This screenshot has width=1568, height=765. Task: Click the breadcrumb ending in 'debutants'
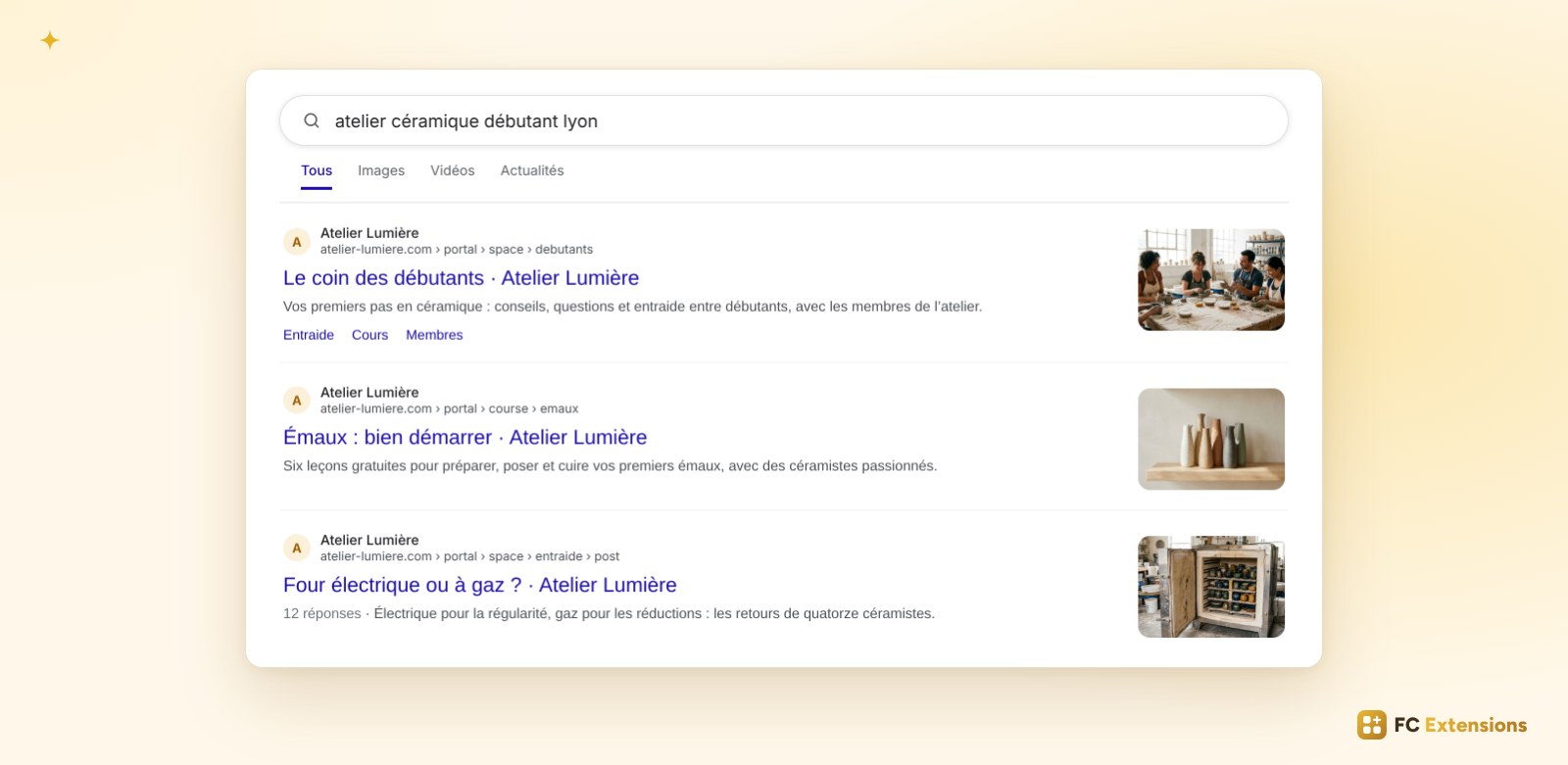pyautogui.click(x=457, y=250)
